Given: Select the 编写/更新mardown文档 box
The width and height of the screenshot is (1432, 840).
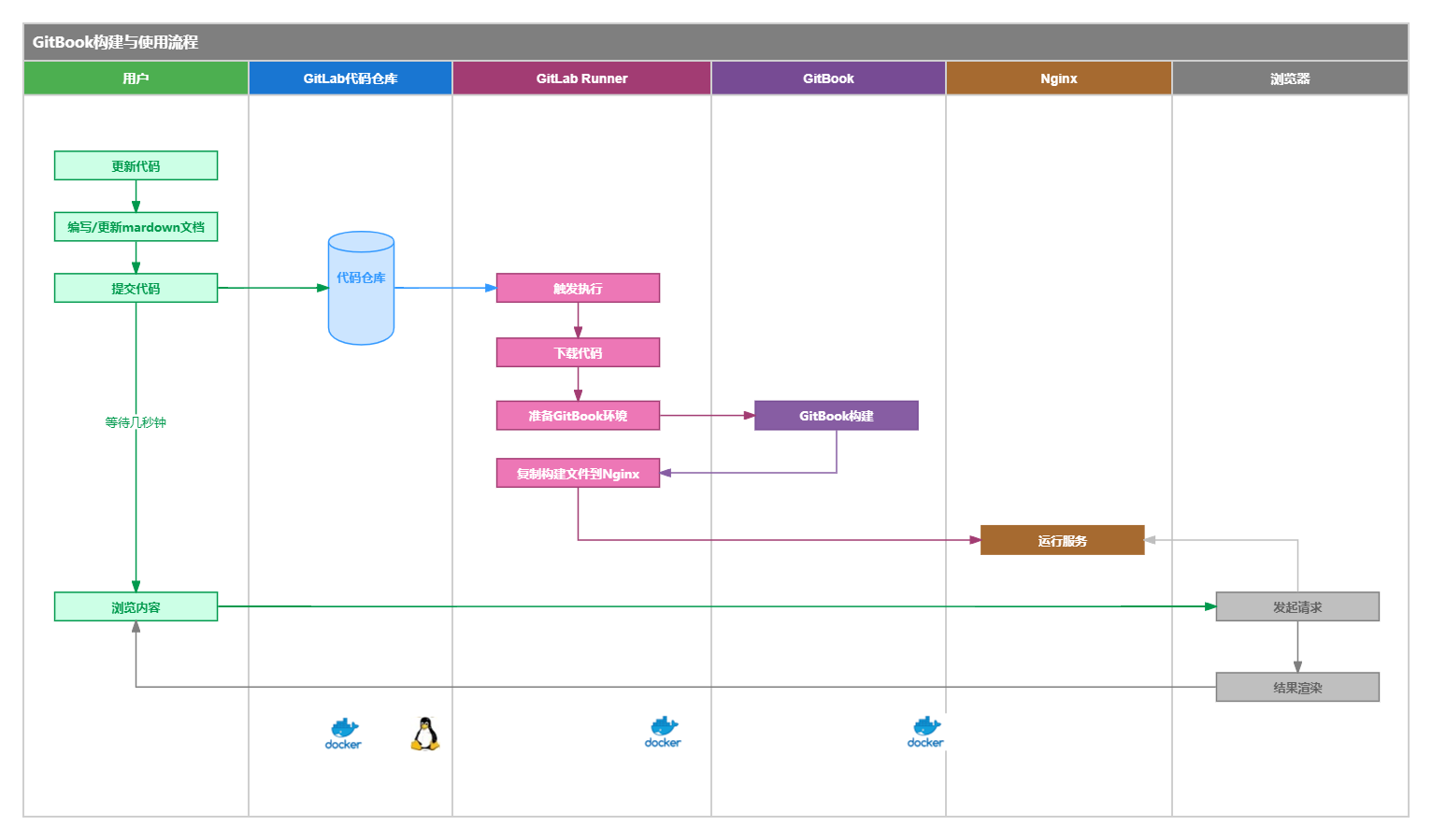Looking at the screenshot, I should (x=136, y=227).
